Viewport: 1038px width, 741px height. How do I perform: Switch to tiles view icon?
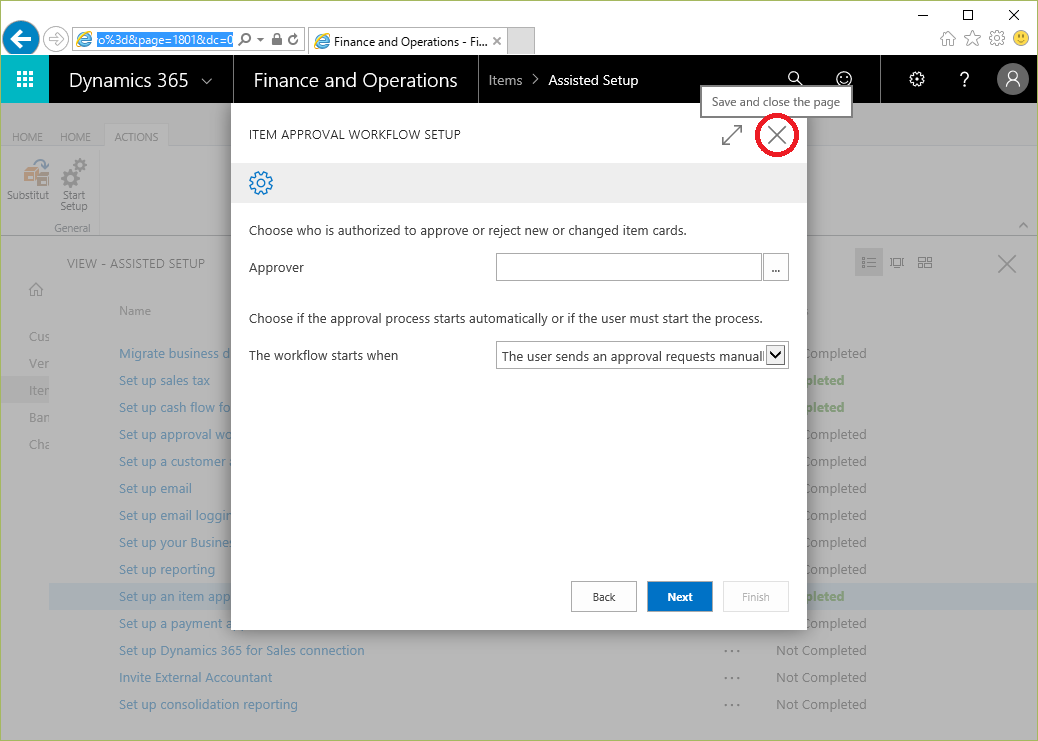[x=925, y=263]
